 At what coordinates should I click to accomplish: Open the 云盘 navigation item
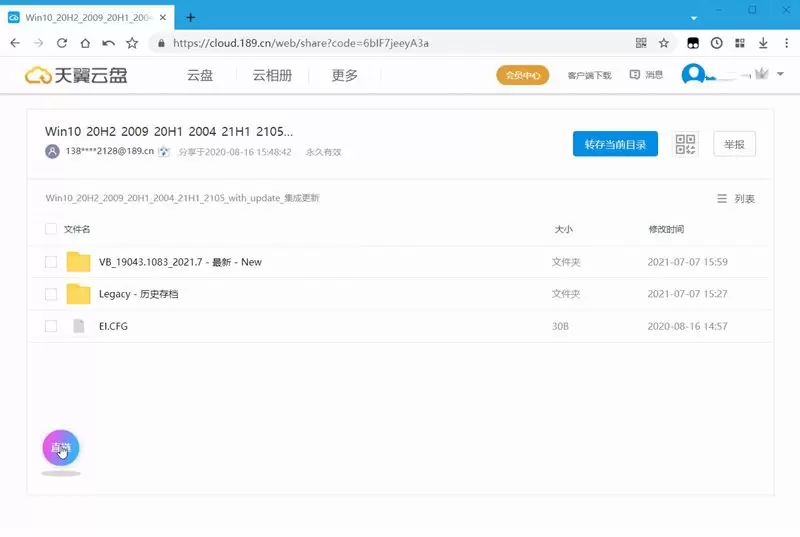200,75
